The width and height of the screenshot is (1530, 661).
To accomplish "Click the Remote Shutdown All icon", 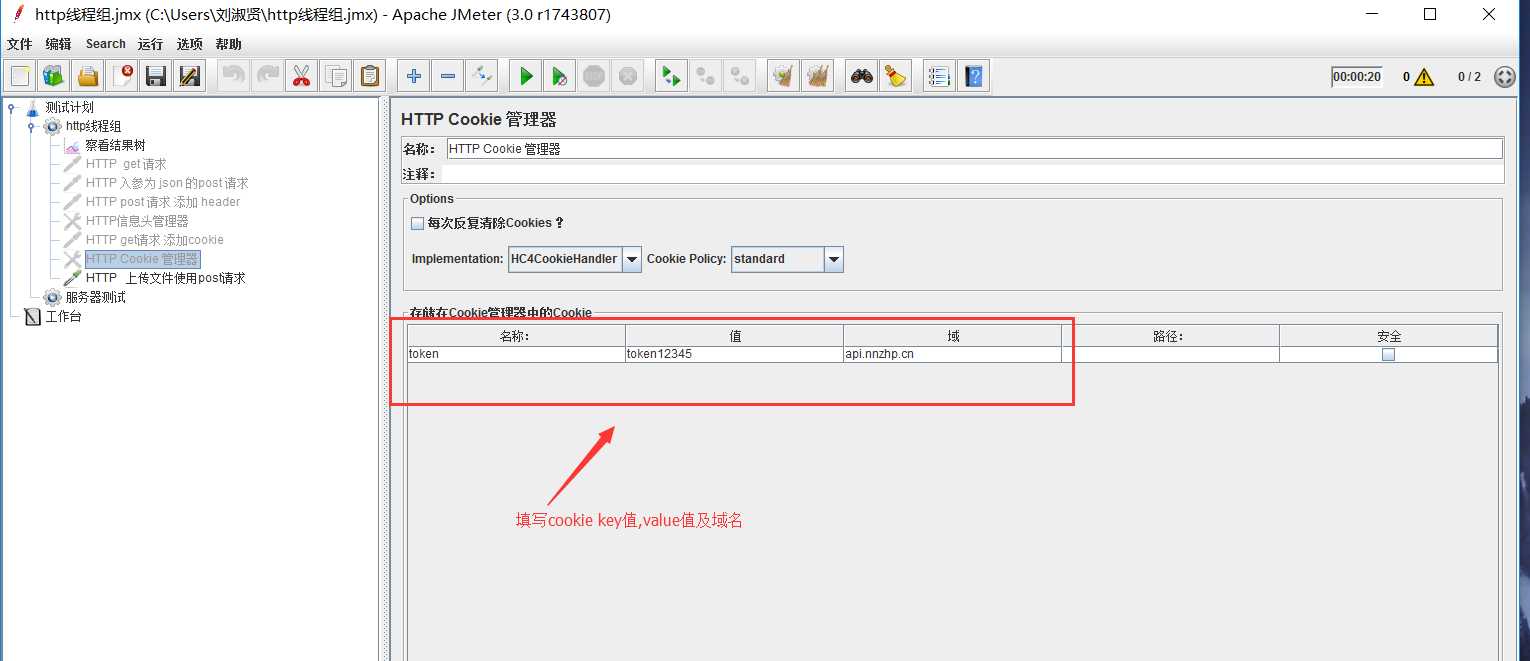I will pyautogui.click(x=740, y=76).
